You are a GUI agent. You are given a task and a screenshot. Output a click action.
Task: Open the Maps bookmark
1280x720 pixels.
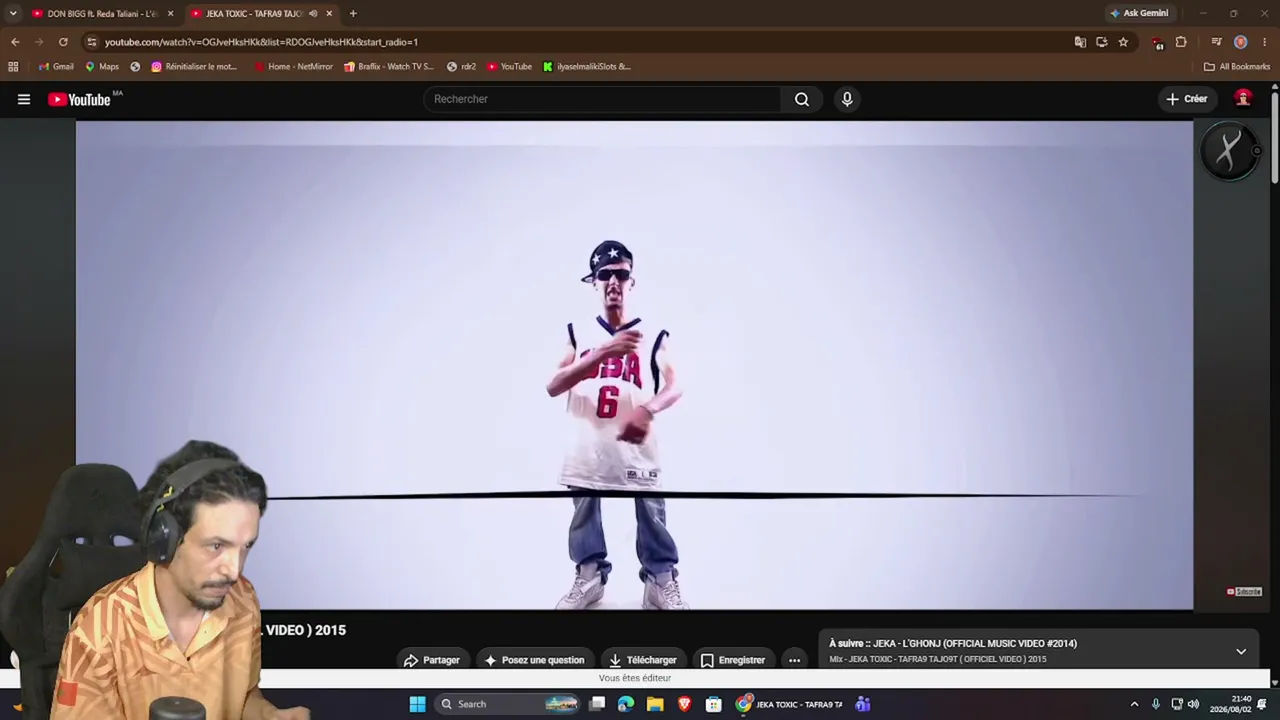102,67
